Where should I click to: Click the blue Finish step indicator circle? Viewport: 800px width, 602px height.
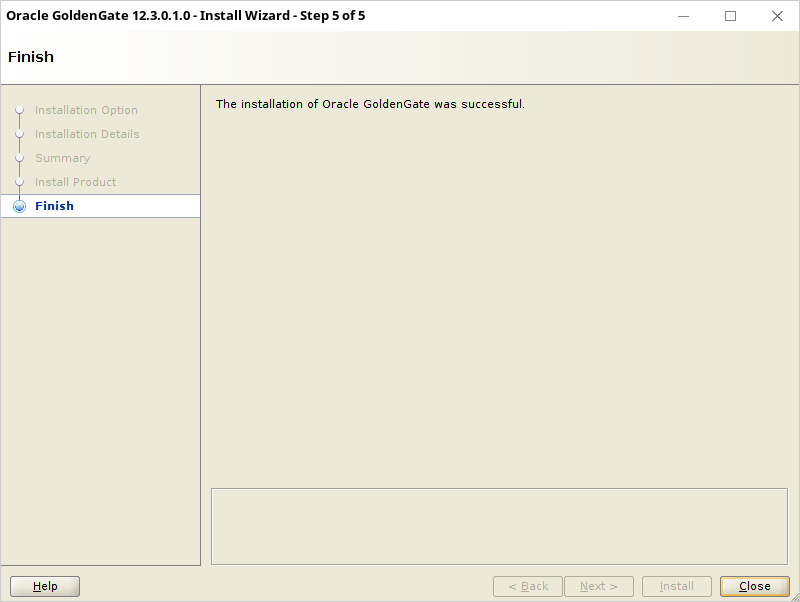pyautogui.click(x=19, y=206)
